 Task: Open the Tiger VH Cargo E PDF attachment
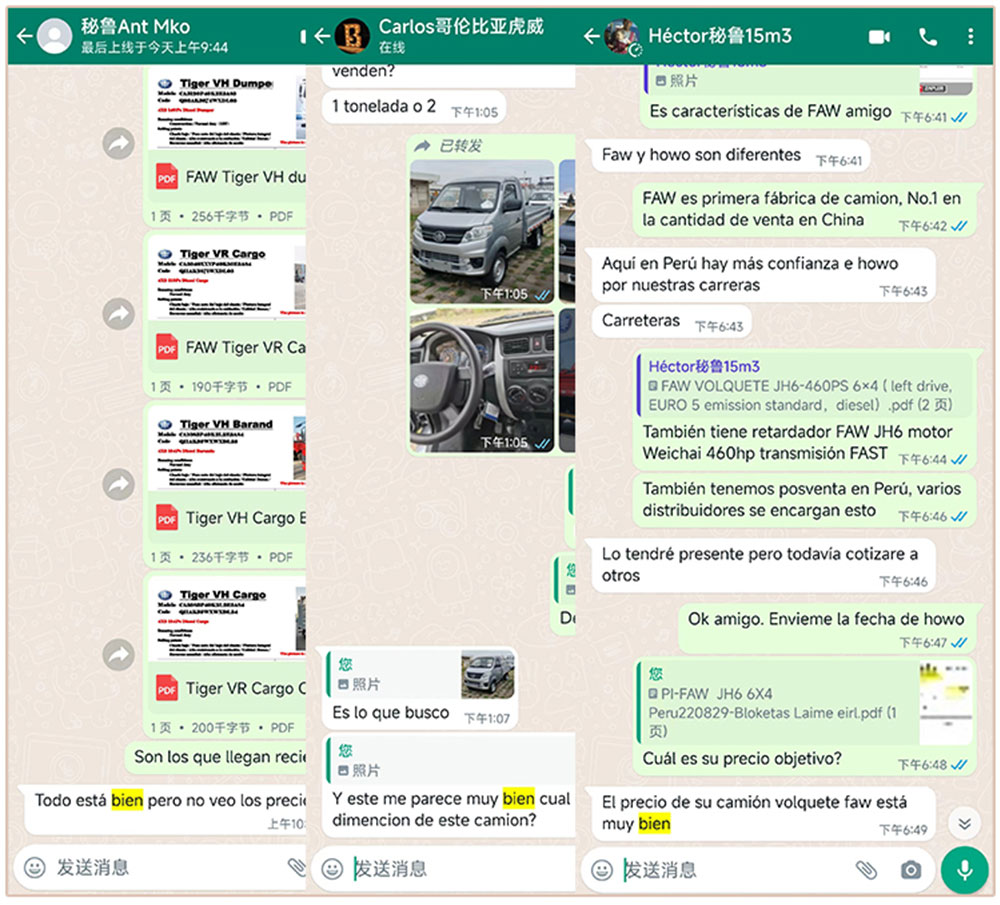point(228,518)
